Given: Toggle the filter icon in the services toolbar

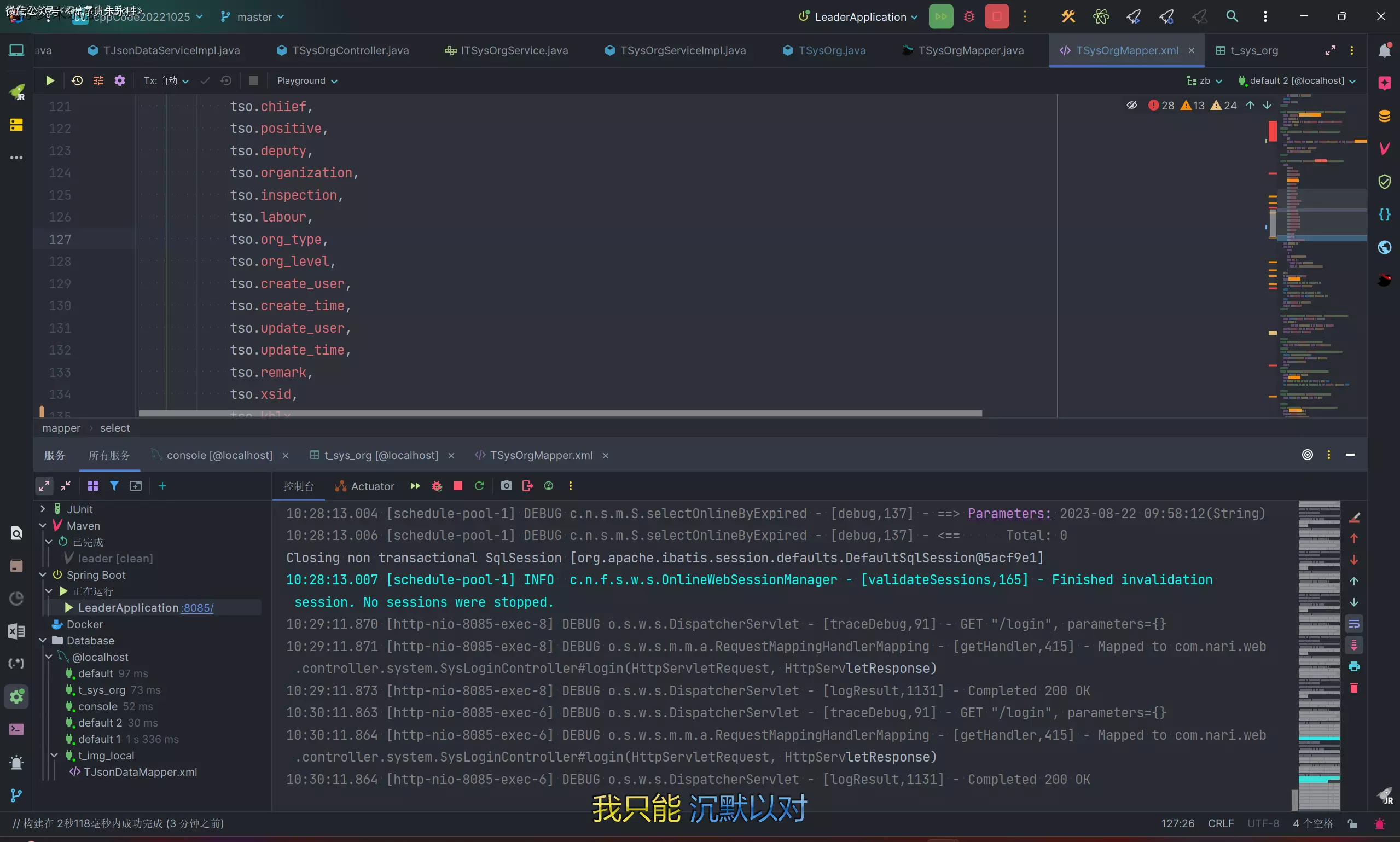Looking at the screenshot, I should click(114, 486).
